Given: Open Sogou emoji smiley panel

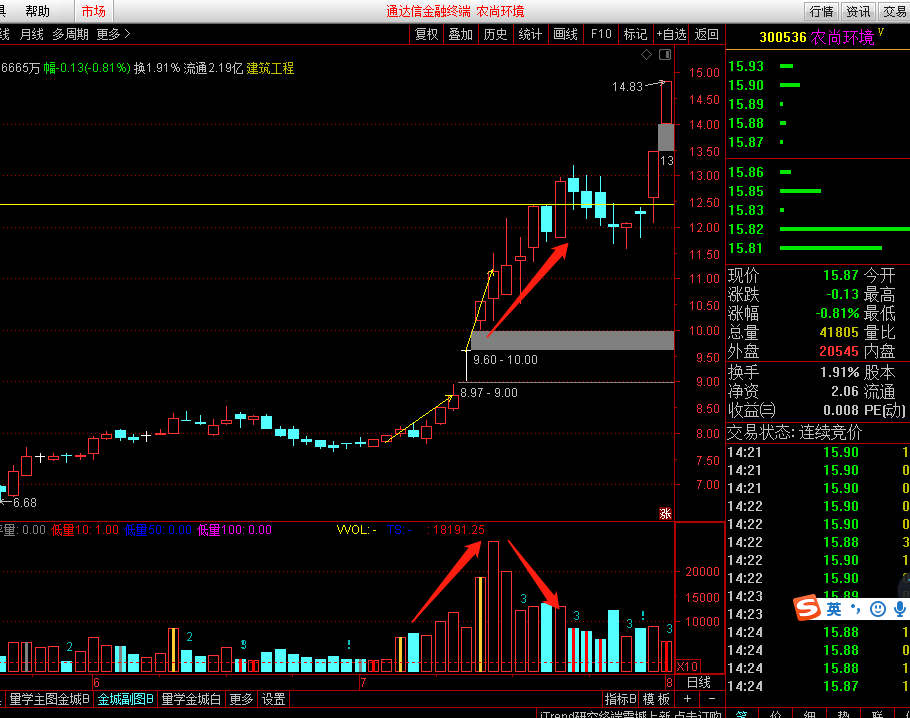Looking at the screenshot, I should pos(878,609).
